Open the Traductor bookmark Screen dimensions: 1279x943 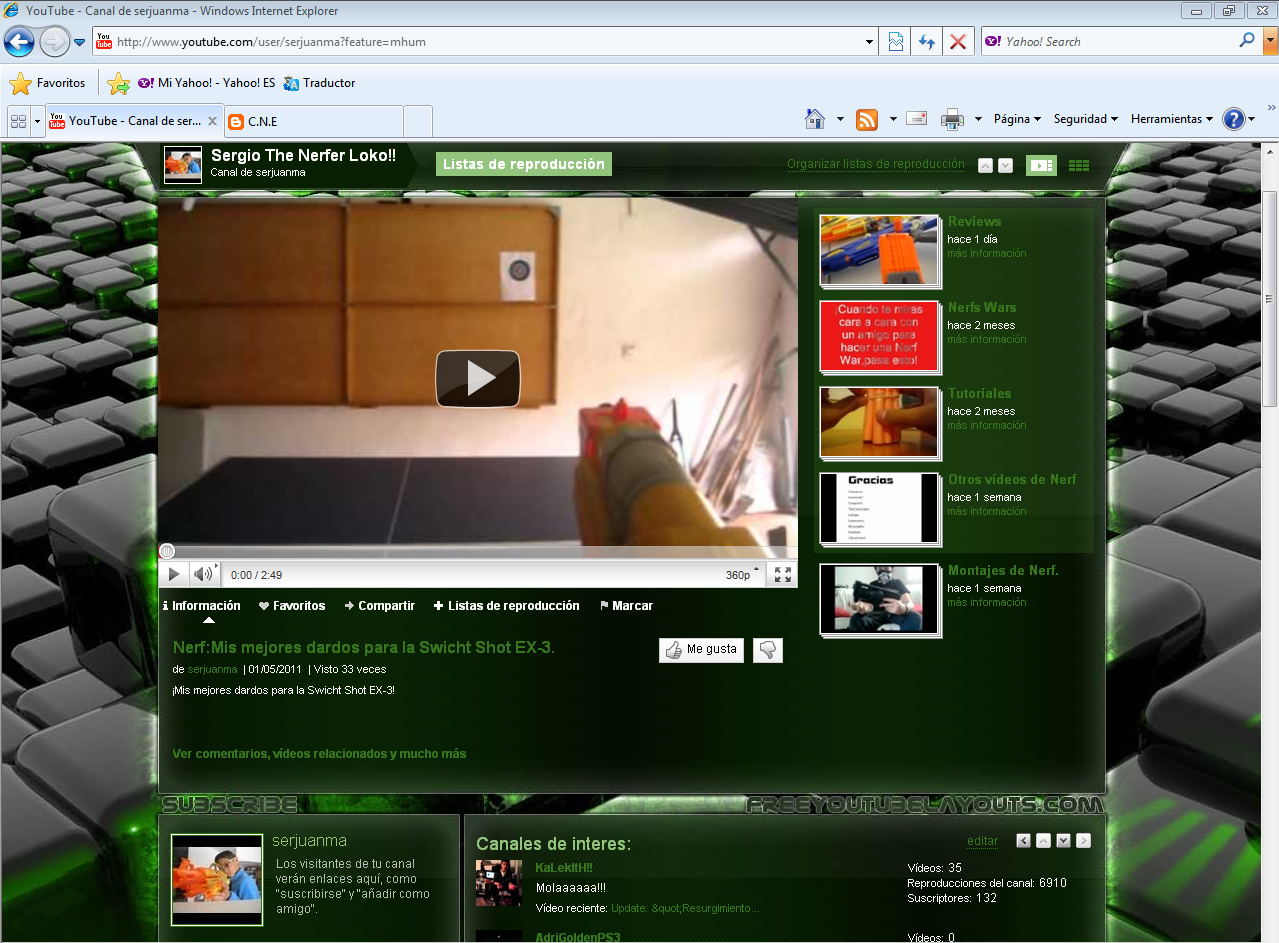pyautogui.click(x=319, y=83)
